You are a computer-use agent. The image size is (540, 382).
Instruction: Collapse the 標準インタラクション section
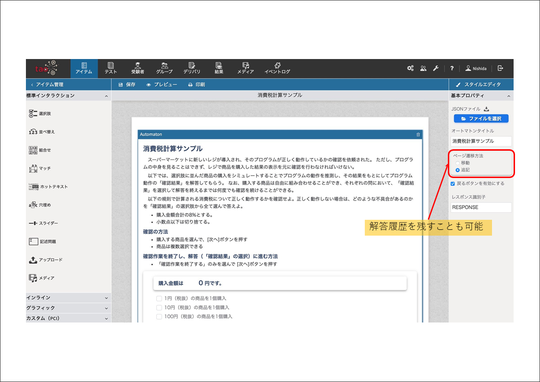(106, 96)
